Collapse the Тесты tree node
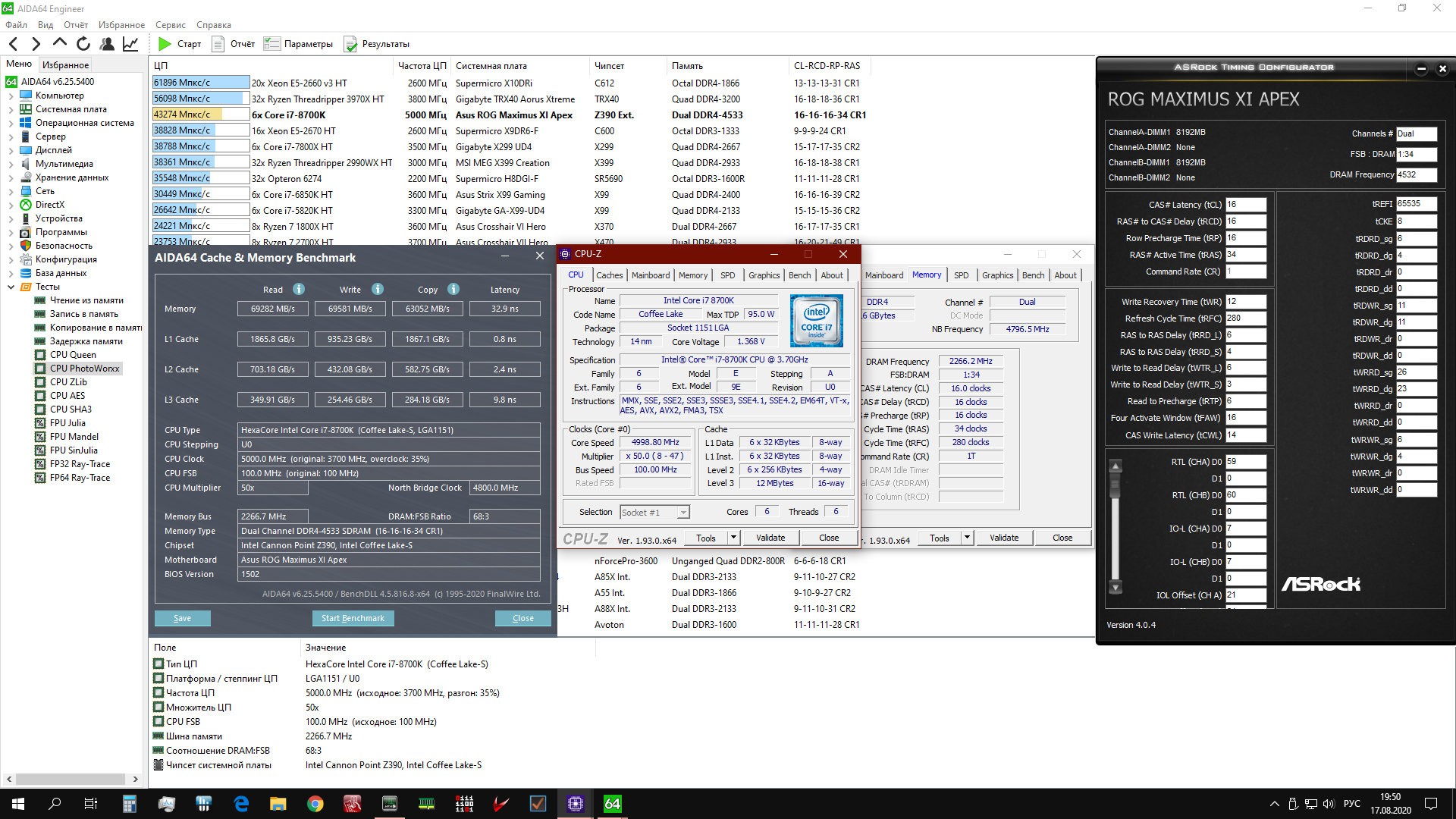The width and height of the screenshot is (1456, 819). pyautogui.click(x=11, y=287)
